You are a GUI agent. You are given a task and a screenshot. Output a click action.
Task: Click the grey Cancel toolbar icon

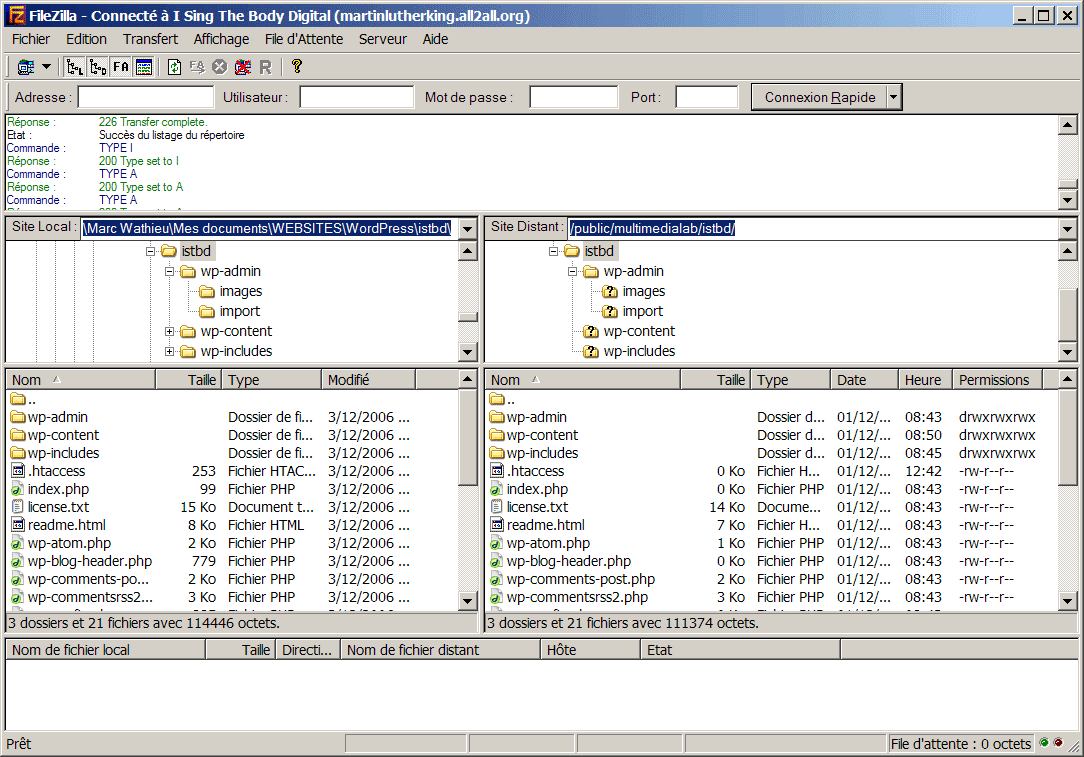[x=220, y=67]
